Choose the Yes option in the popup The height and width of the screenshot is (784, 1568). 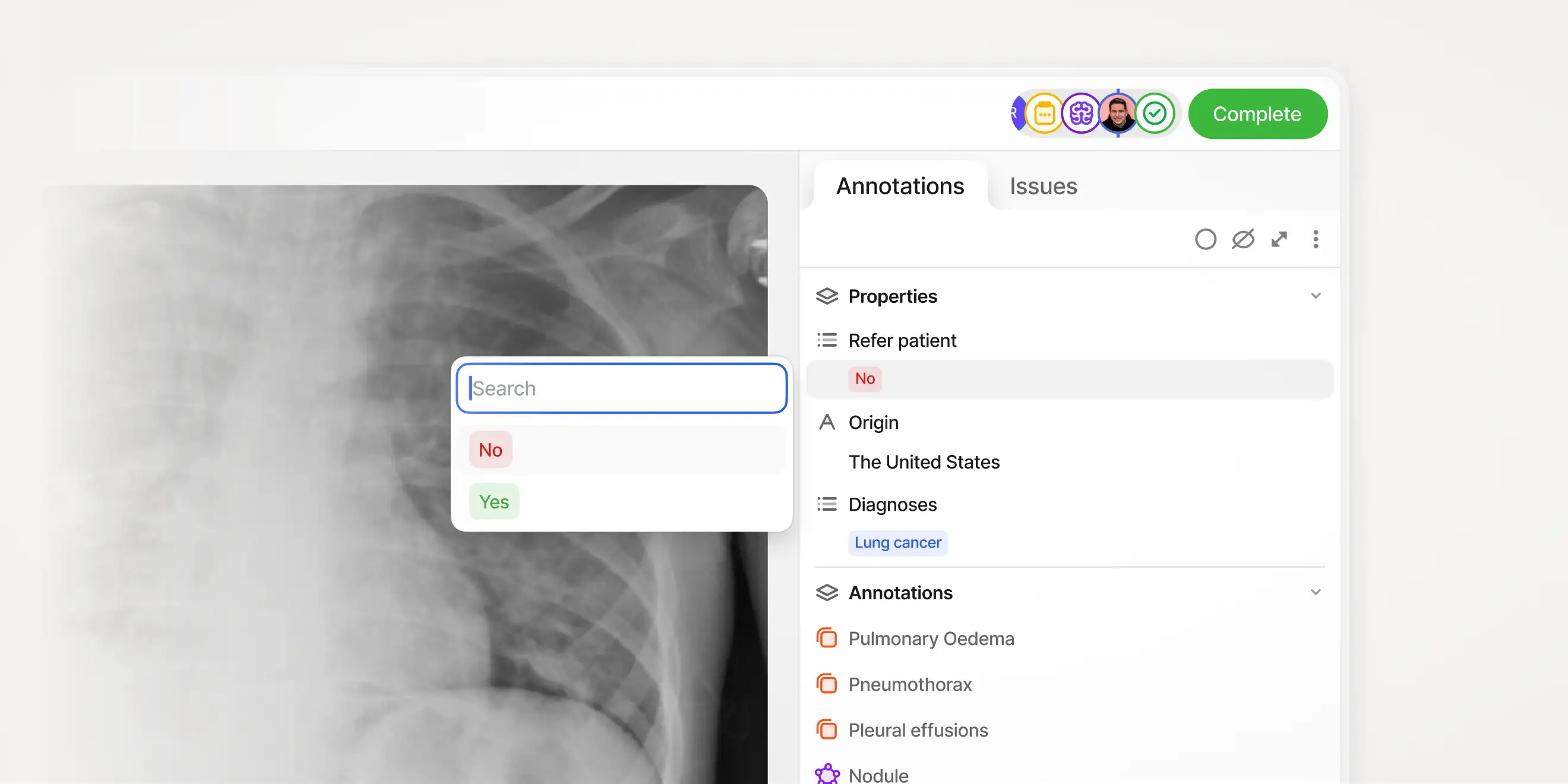coord(621,501)
